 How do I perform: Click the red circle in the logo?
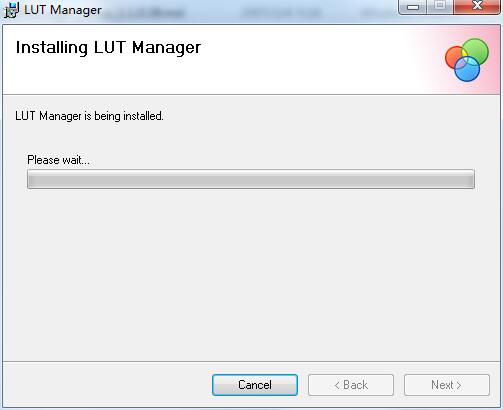[x=452, y=58]
